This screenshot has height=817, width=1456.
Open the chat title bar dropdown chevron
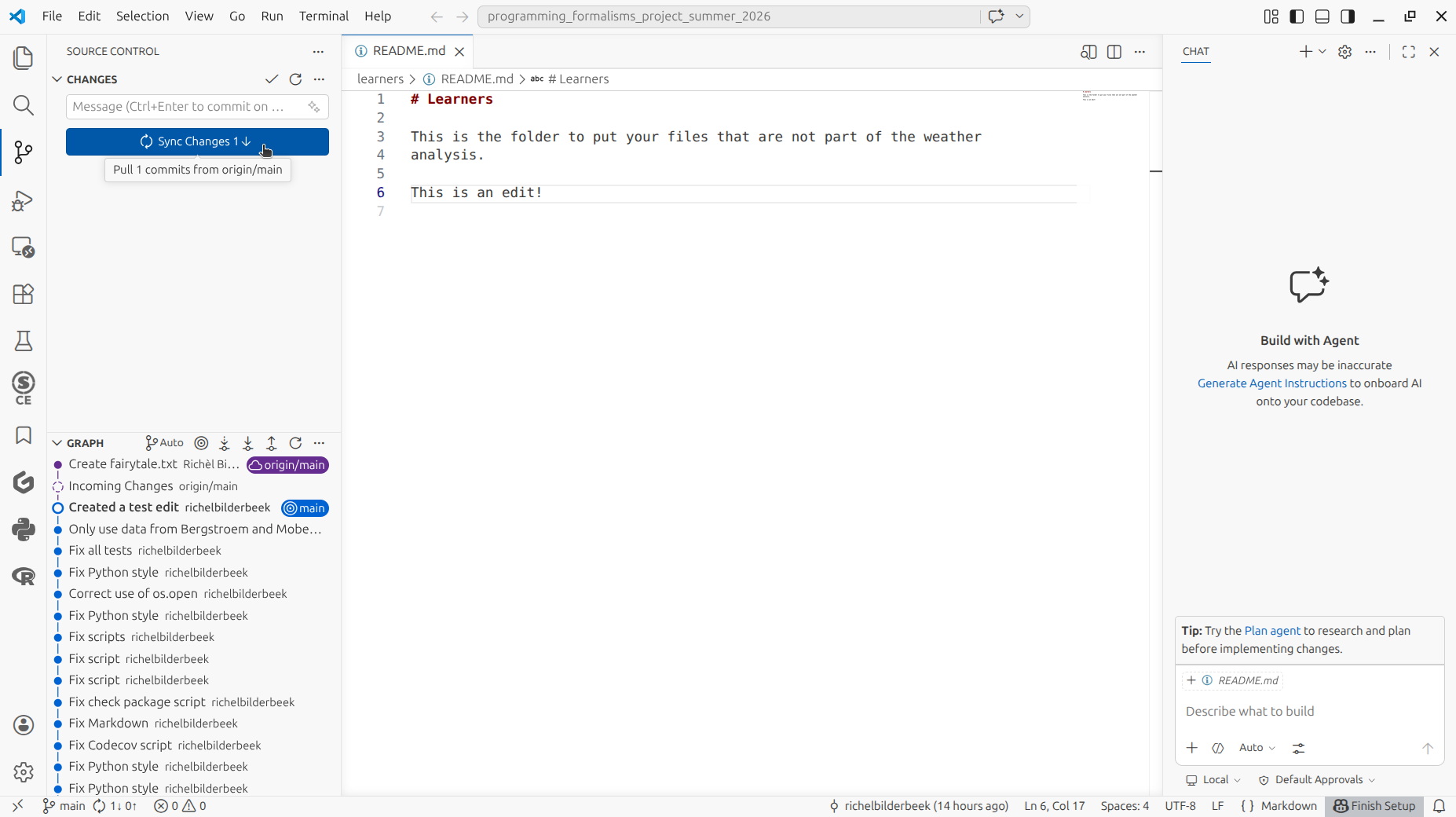tap(1020, 16)
